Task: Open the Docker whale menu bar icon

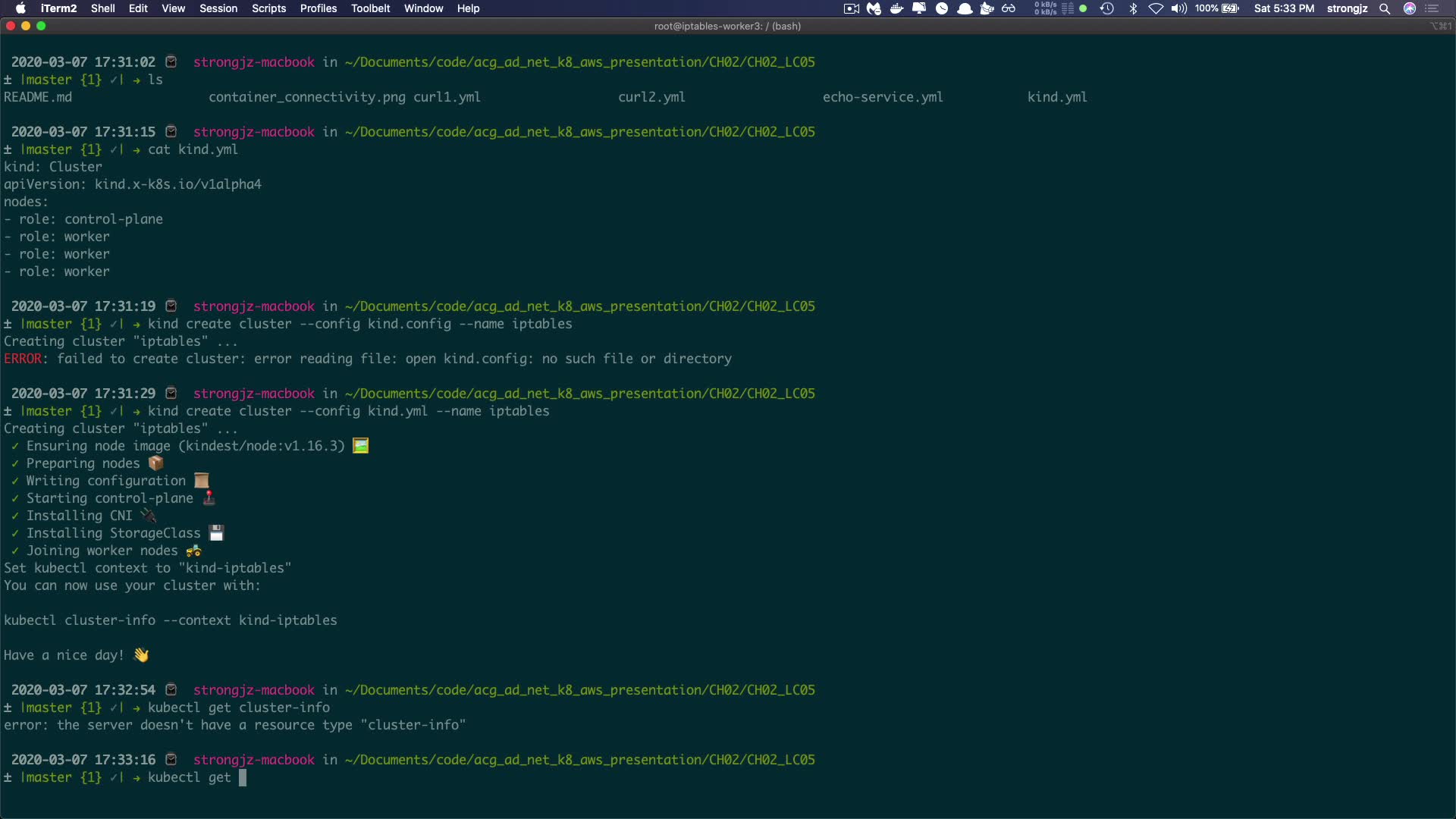Action: [896, 8]
